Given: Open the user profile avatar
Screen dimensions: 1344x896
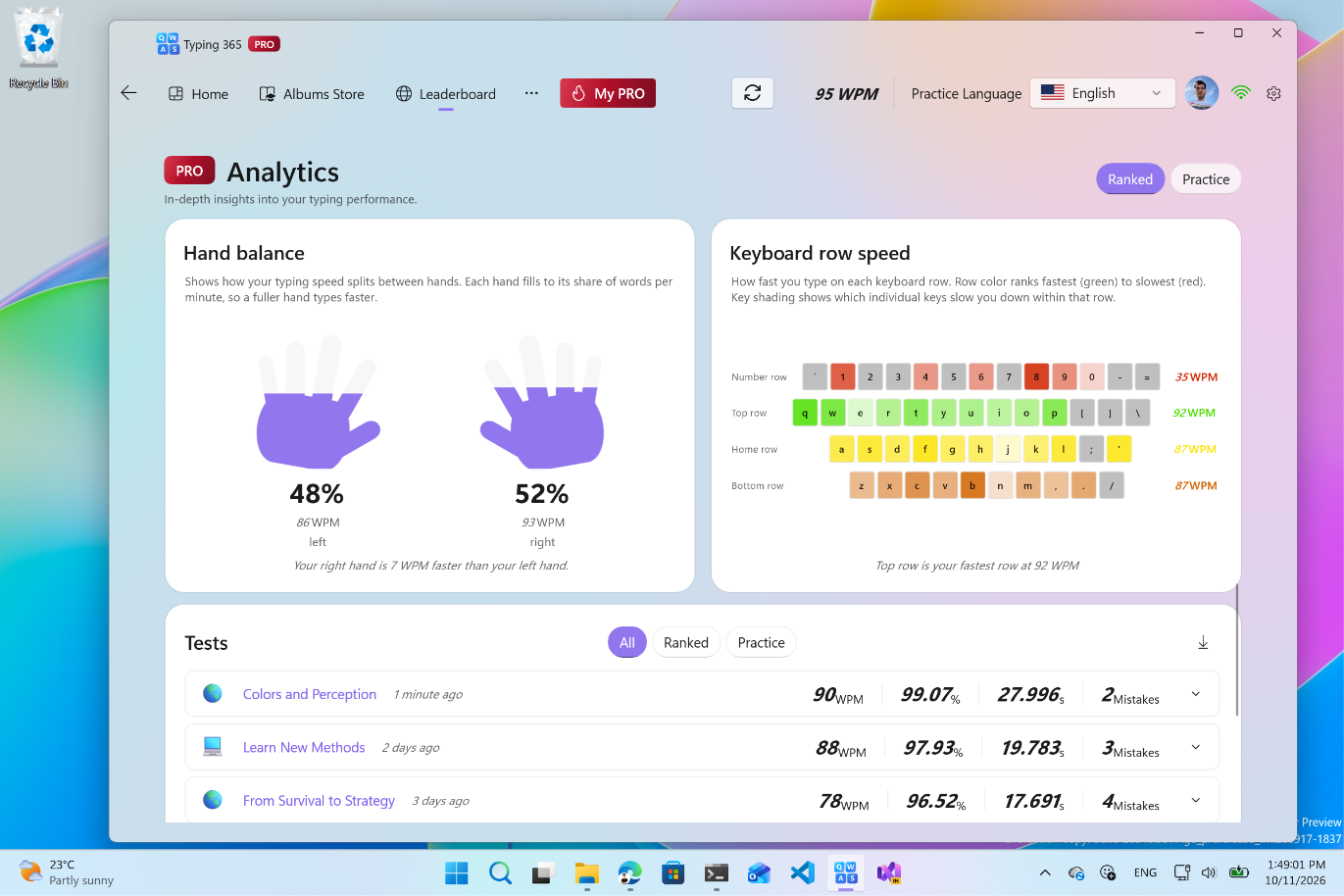Looking at the screenshot, I should click(1202, 93).
